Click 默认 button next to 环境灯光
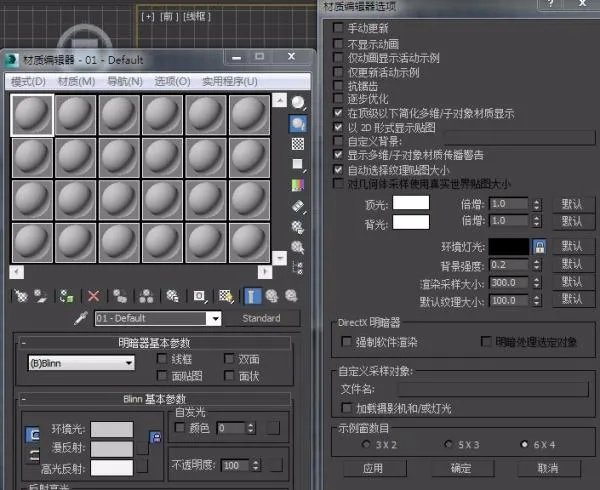This screenshot has height=490, width=600. 572,246
